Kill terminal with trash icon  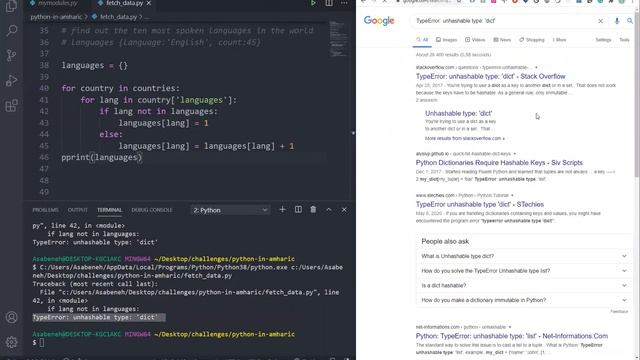[313, 210]
